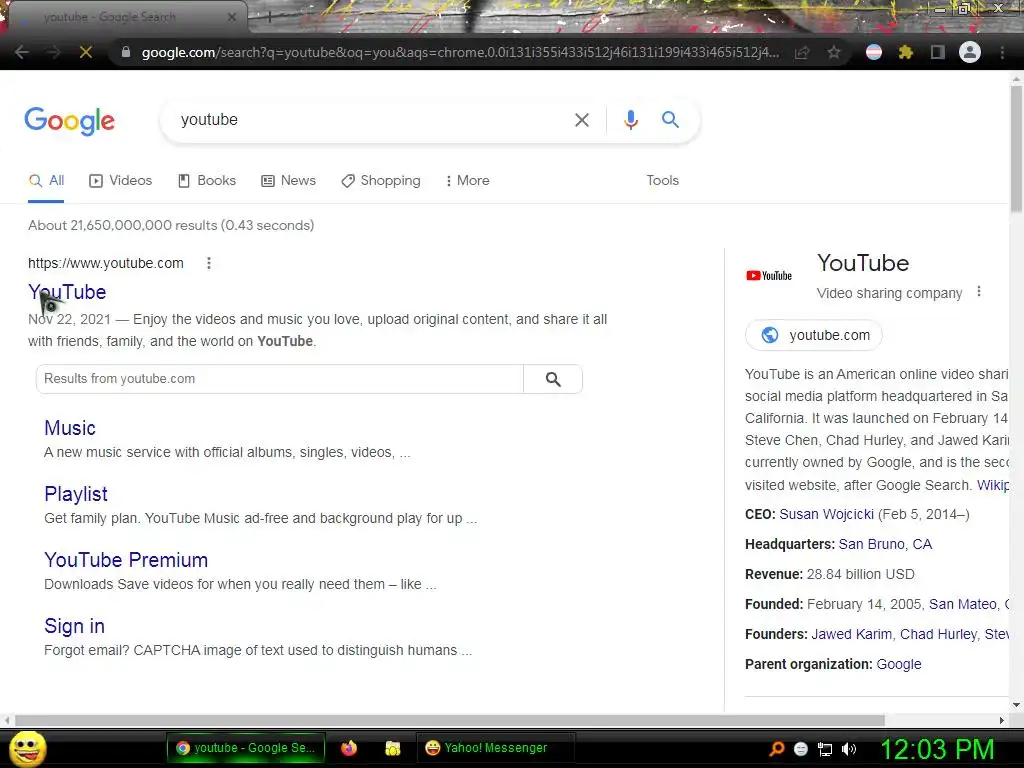Open the Extensions puzzle piece menu
Viewport: 1024px width, 768px height.
coord(906,52)
